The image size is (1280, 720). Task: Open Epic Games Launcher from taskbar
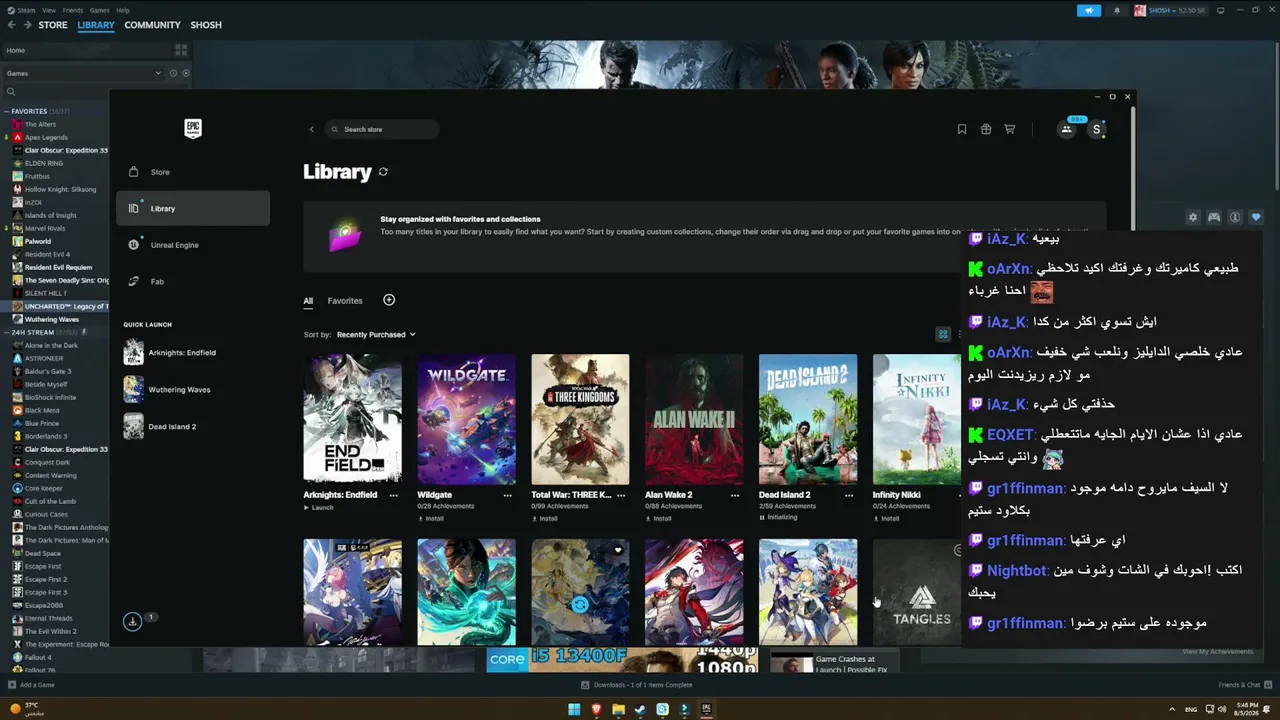coord(706,709)
